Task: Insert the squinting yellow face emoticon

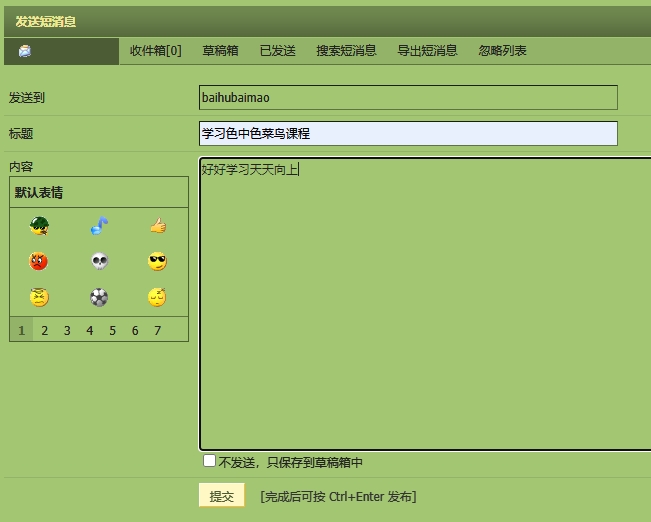Action: (x=39, y=297)
